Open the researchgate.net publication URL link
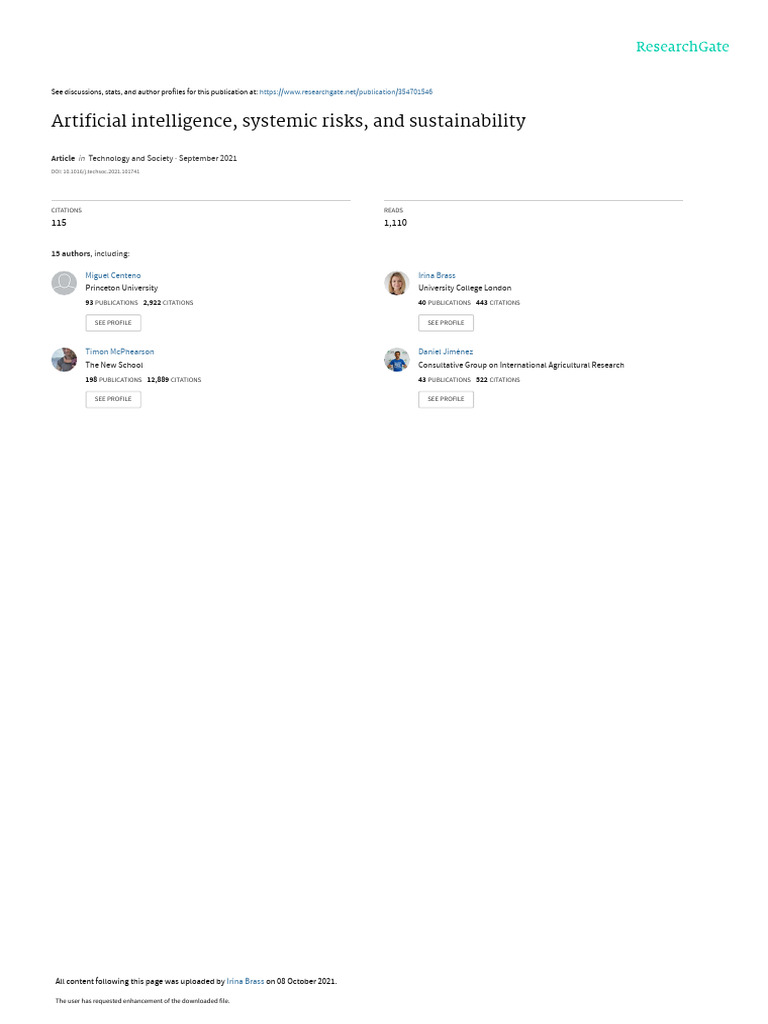This screenshot has height=1024, width=768. 346,92
